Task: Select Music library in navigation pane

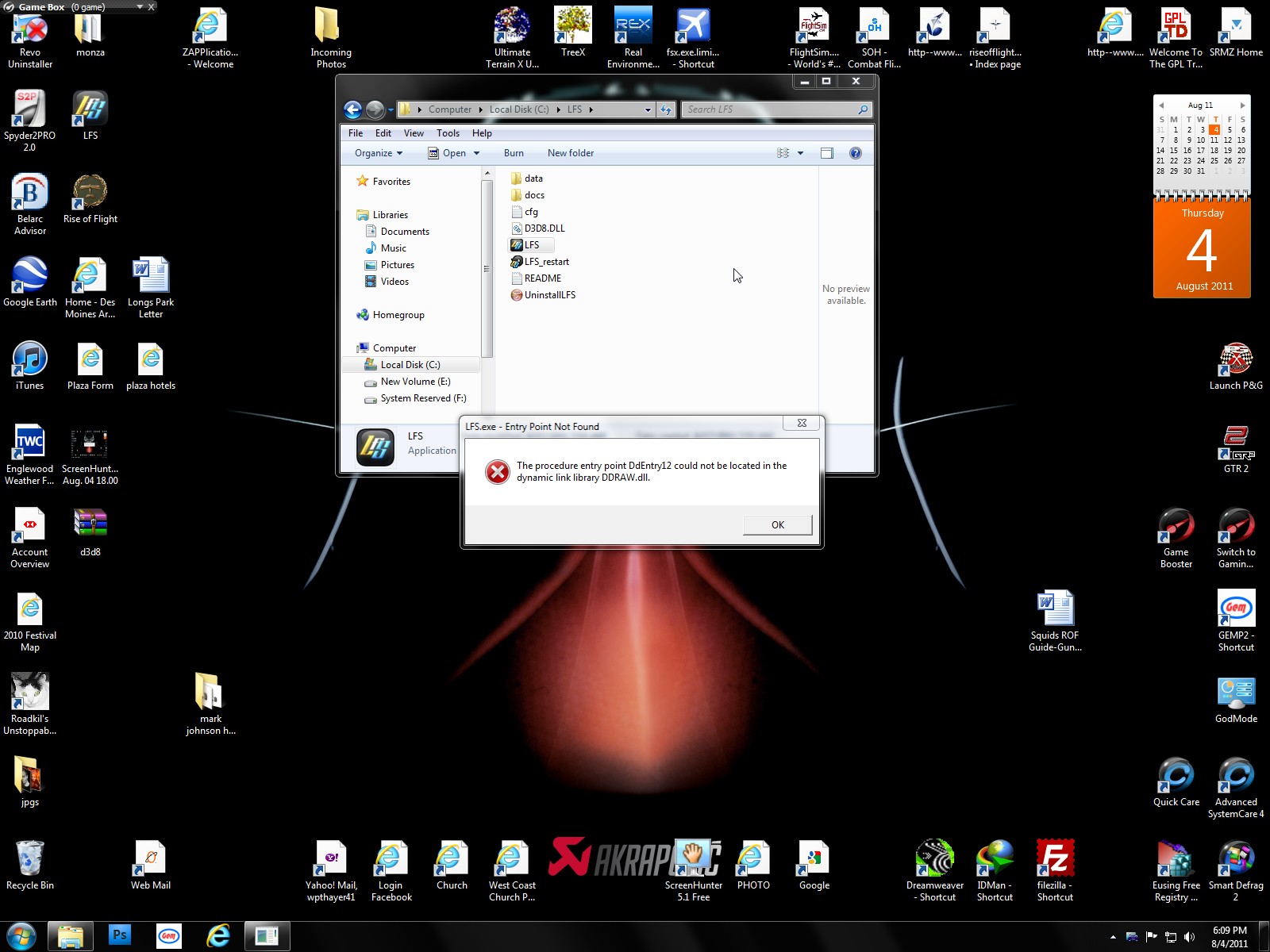Action: [386, 248]
